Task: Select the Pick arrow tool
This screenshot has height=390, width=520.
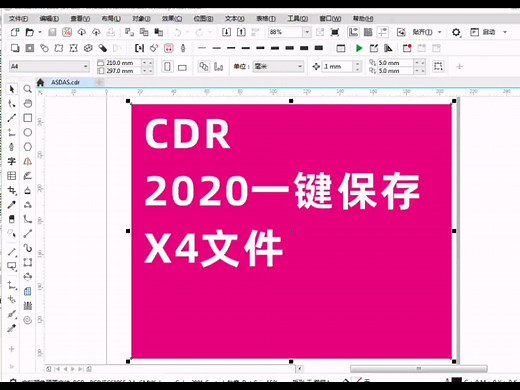Action: (x=12, y=89)
